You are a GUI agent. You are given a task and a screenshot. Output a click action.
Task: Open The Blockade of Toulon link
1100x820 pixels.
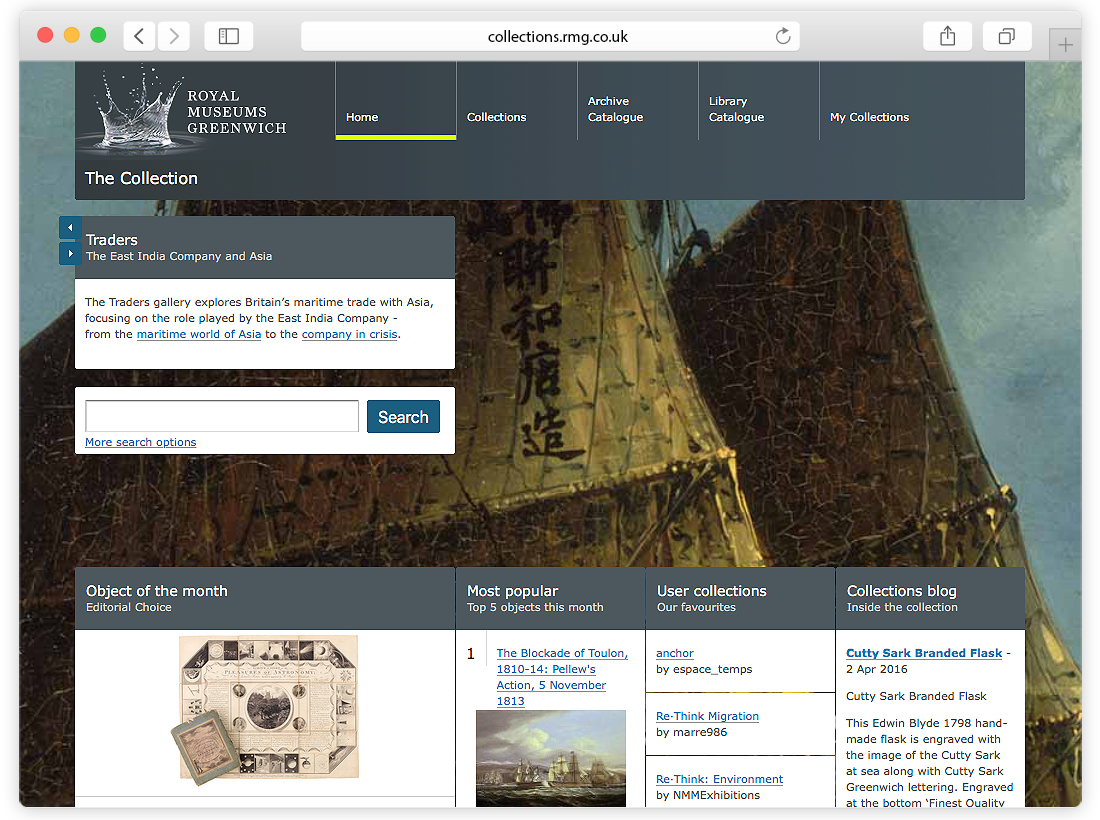562,677
